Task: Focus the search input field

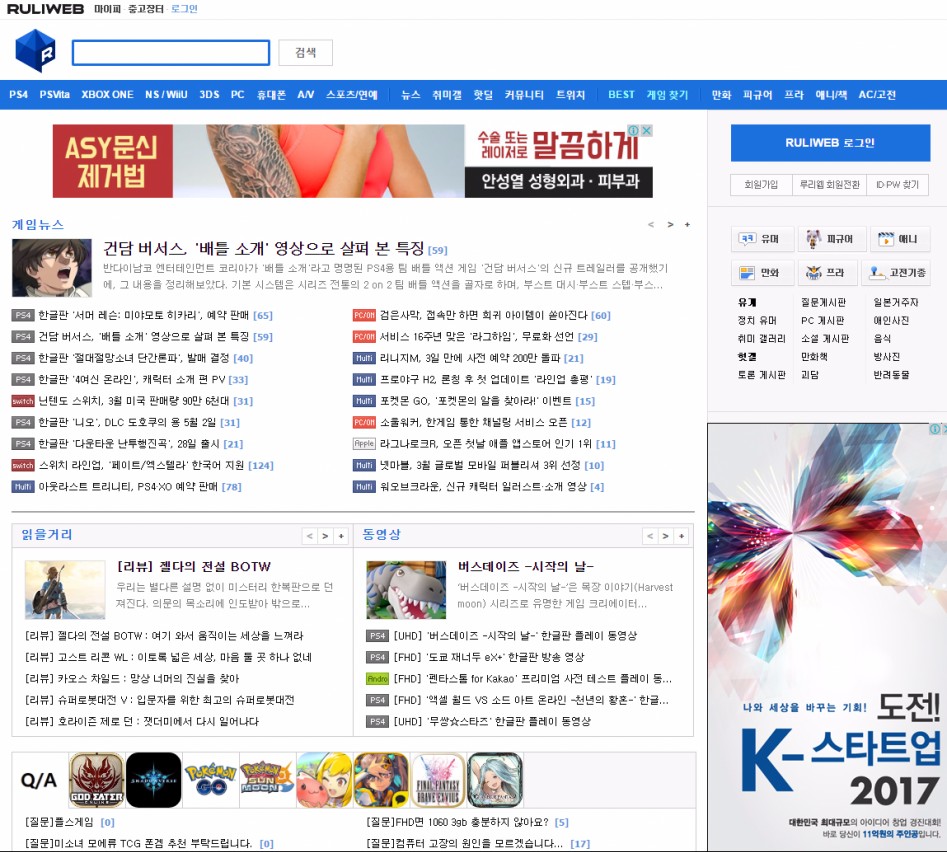Action: click(171, 53)
